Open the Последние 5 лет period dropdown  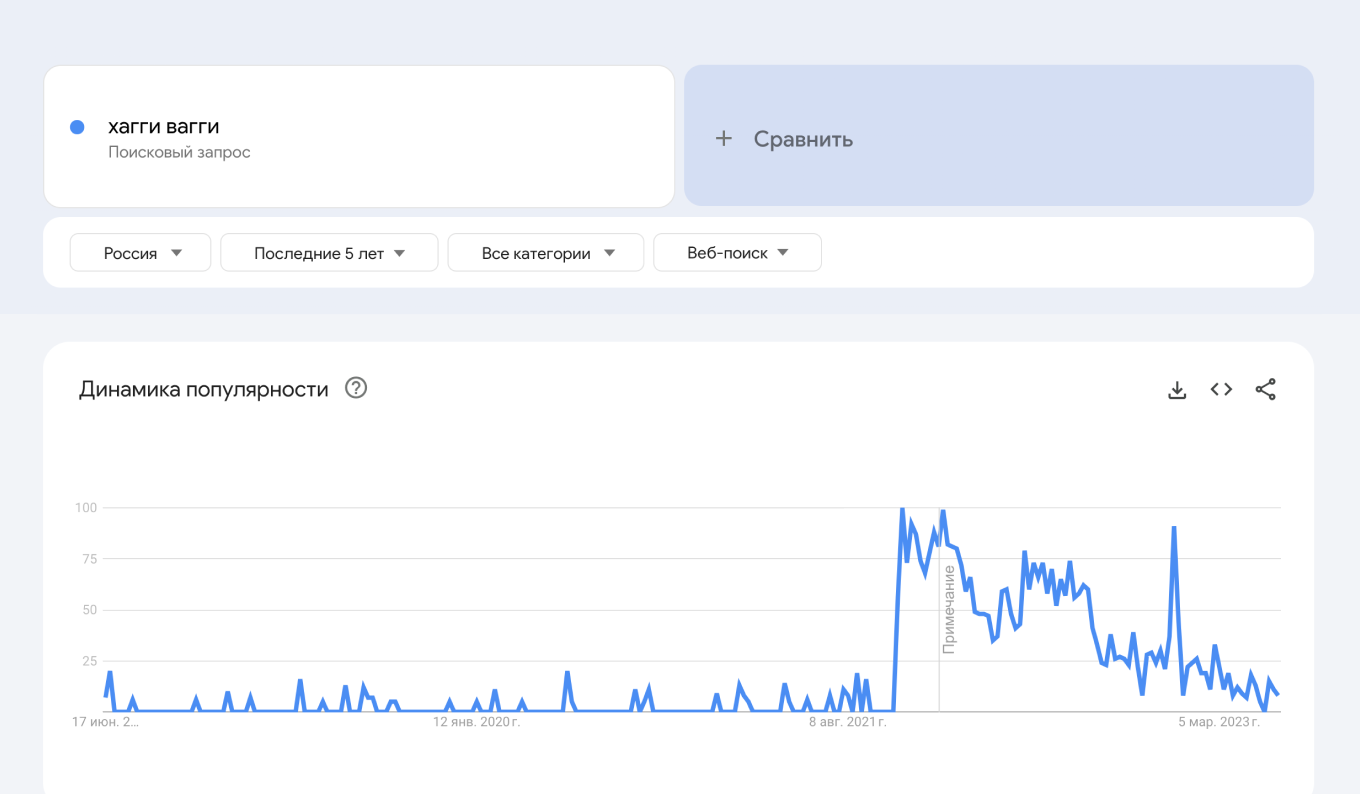pos(329,253)
